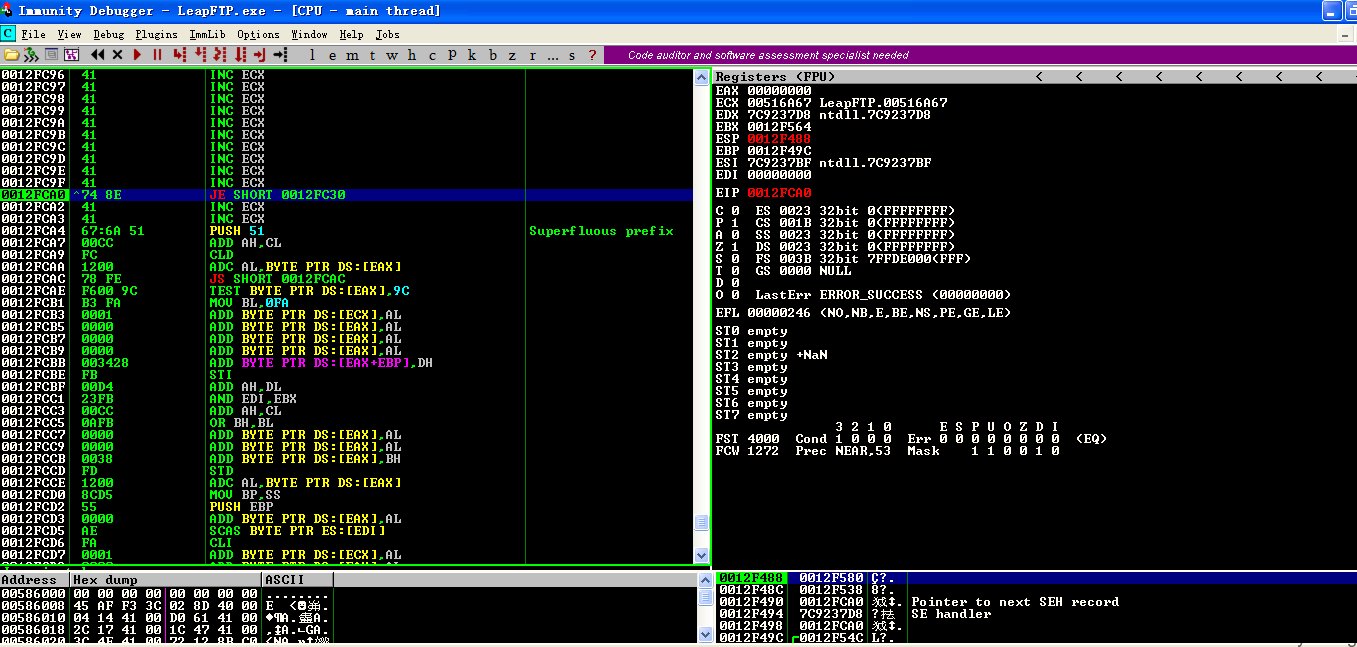Click the 'Hex dump' column header

[165, 580]
